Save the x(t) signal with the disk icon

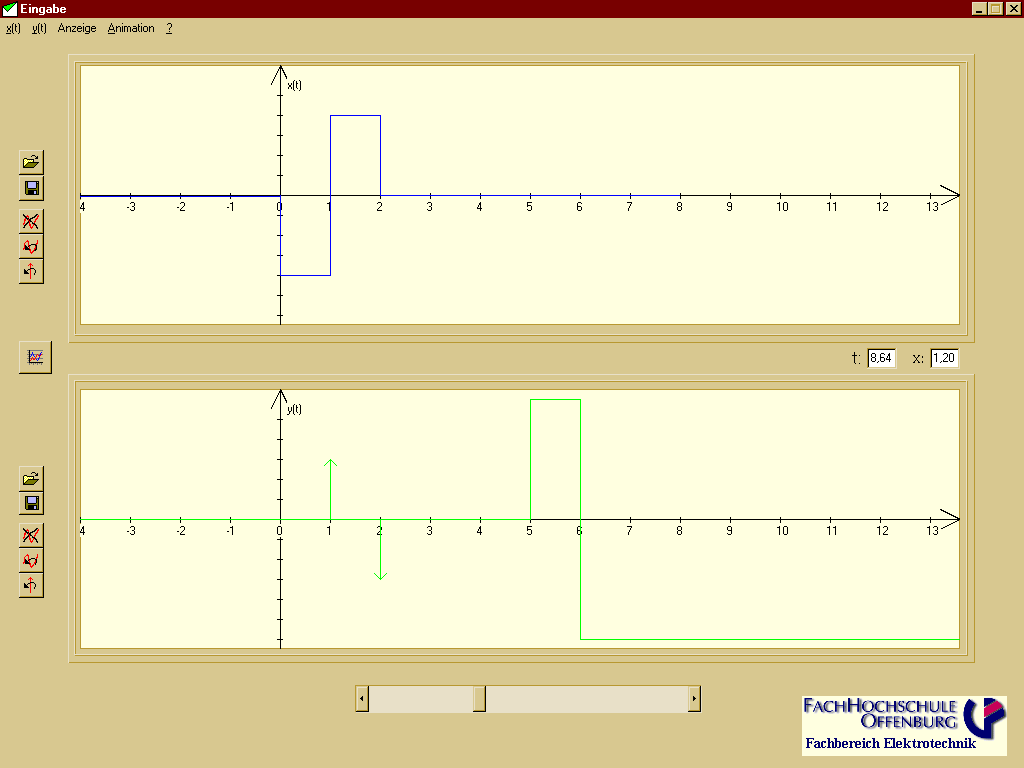pyautogui.click(x=31, y=189)
